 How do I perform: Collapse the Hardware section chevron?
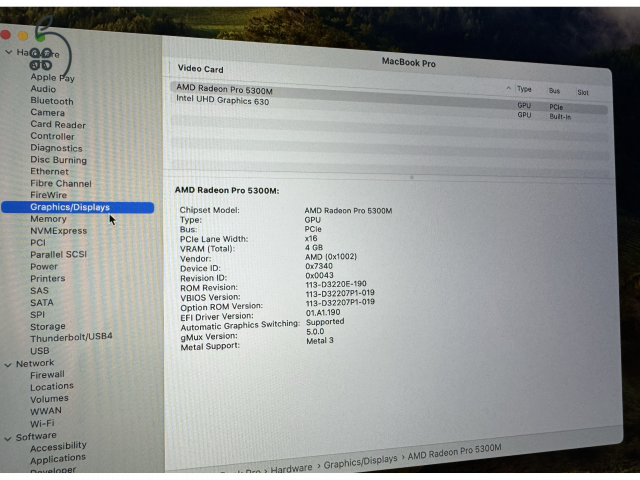point(9,52)
